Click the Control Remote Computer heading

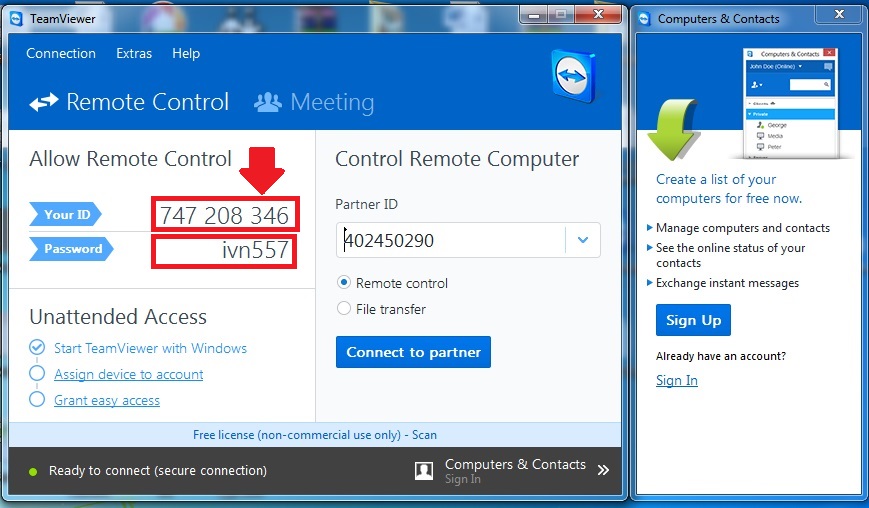(x=457, y=159)
